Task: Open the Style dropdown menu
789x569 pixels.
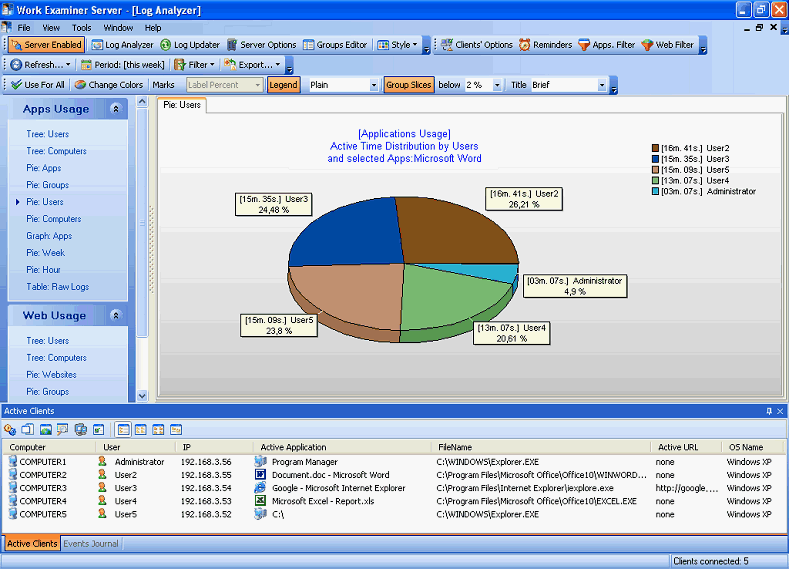Action: [x=398, y=45]
